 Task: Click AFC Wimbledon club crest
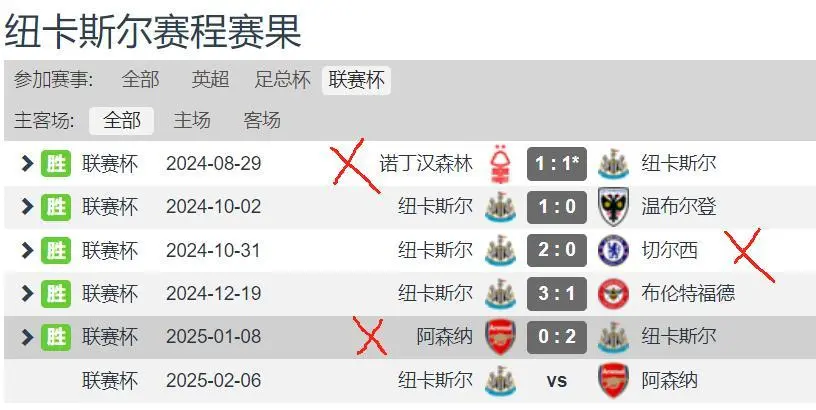tap(613, 207)
